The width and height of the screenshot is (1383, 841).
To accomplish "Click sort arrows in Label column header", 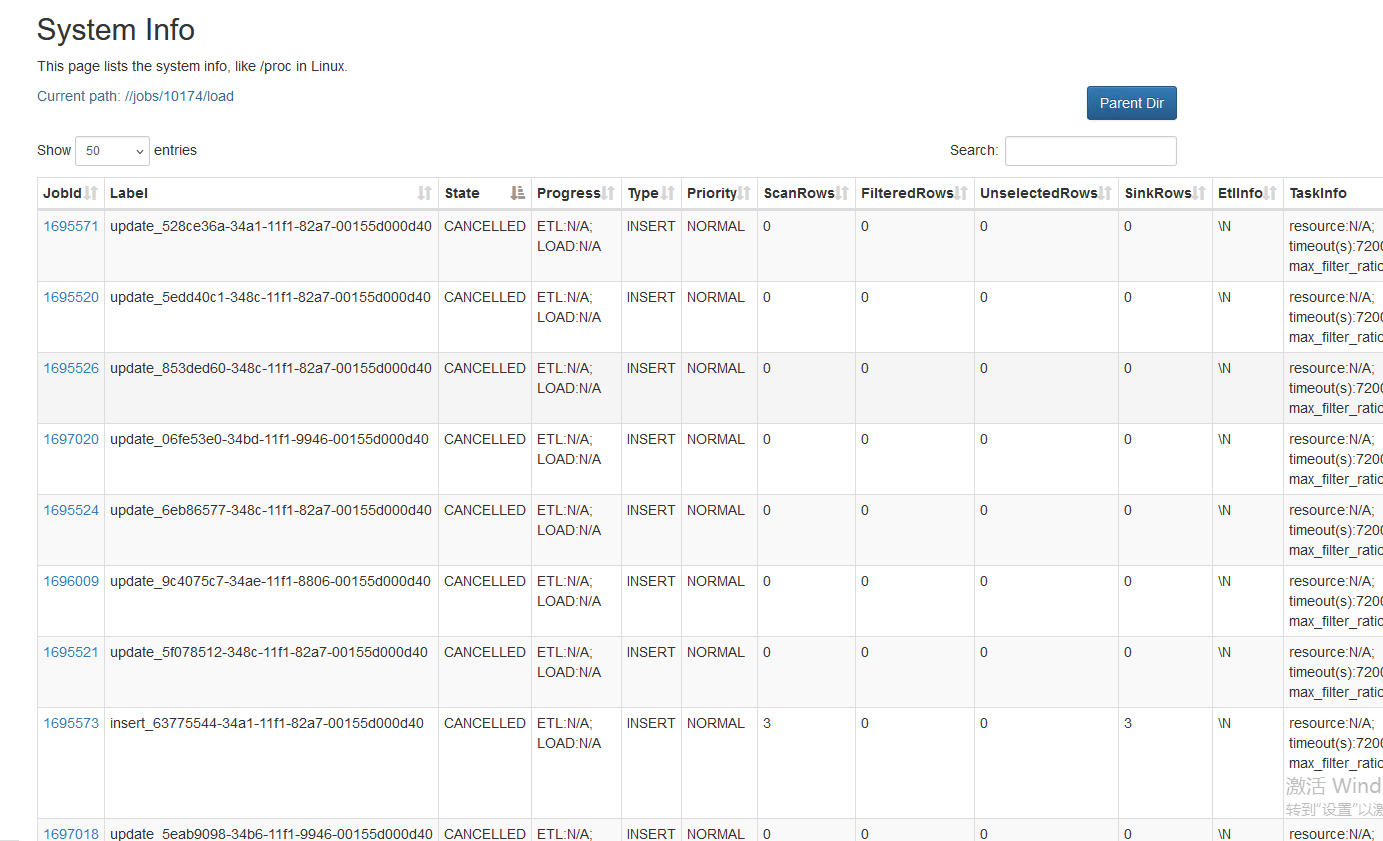I will tap(424, 193).
